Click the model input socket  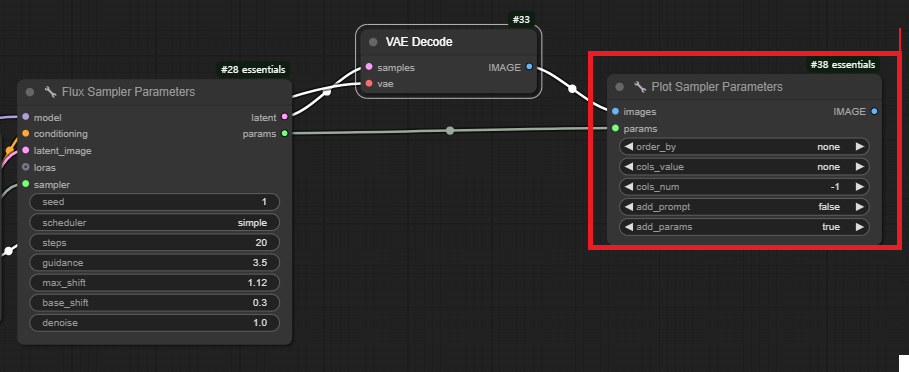click(x=26, y=117)
